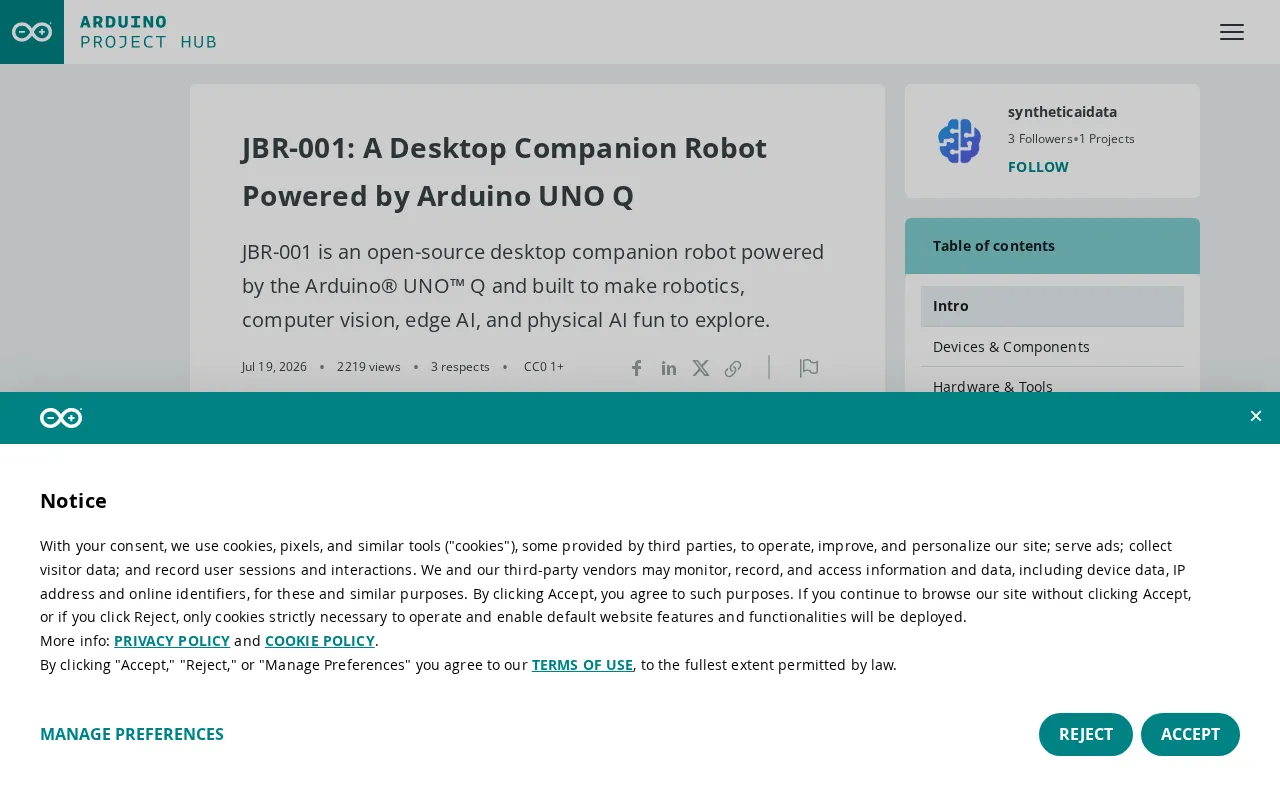The width and height of the screenshot is (1280, 800).
Task: Open the Terms of Use link
Action: point(582,665)
